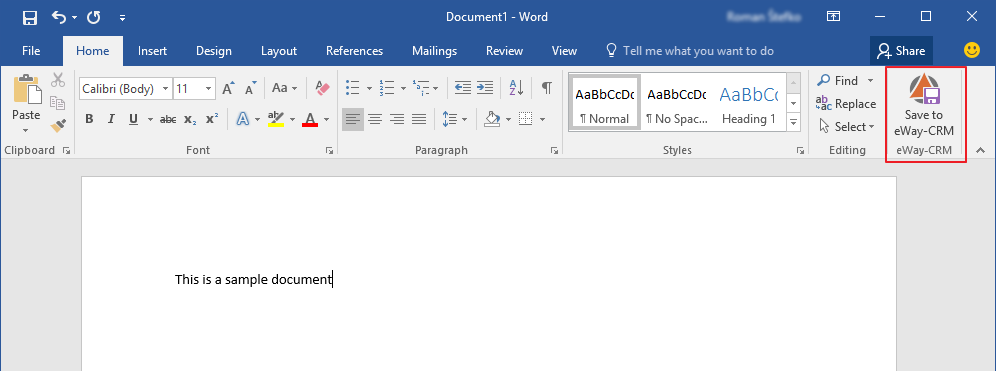Open the Styles pane launcher
This screenshot has width=996, height=371.
coord(800,151)
